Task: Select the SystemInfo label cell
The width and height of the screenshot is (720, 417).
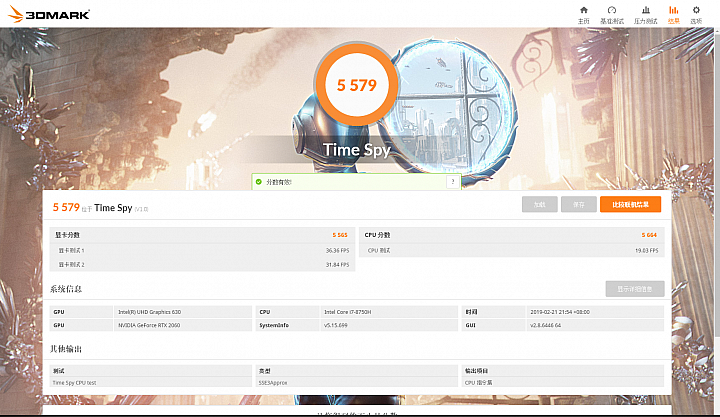Action: pyautogui.click(x=287, y=325)
